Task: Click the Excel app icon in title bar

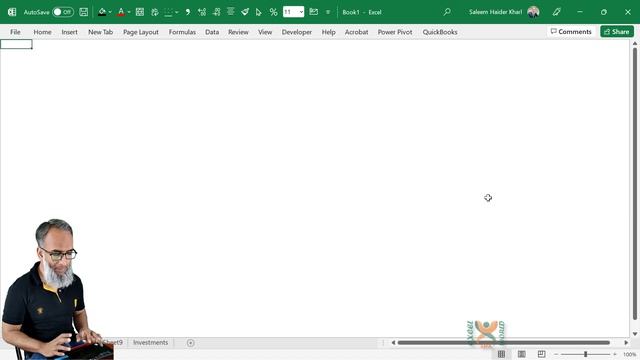Action: [12, 12]
